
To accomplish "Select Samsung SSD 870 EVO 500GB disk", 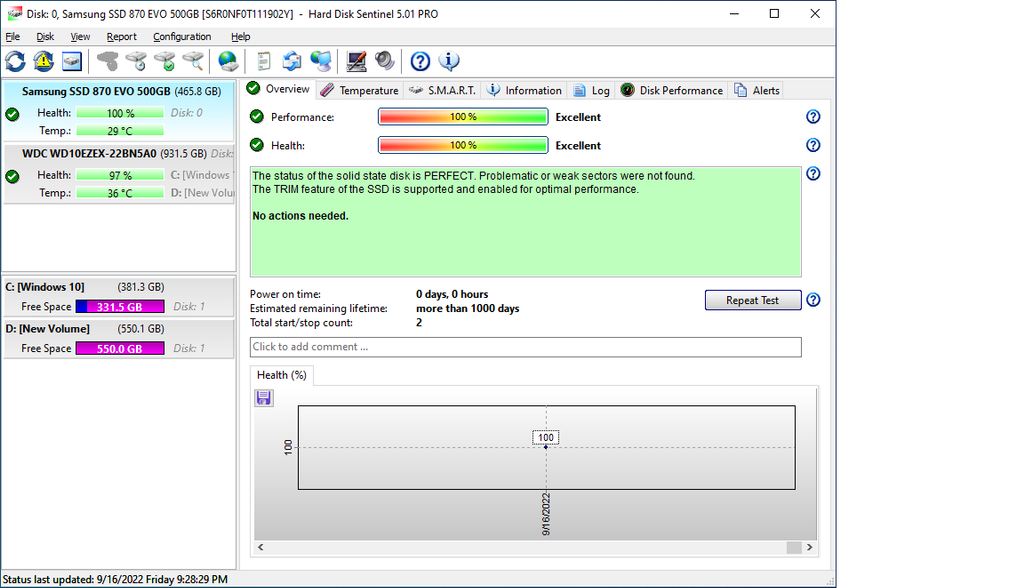I will pos(119,110).
